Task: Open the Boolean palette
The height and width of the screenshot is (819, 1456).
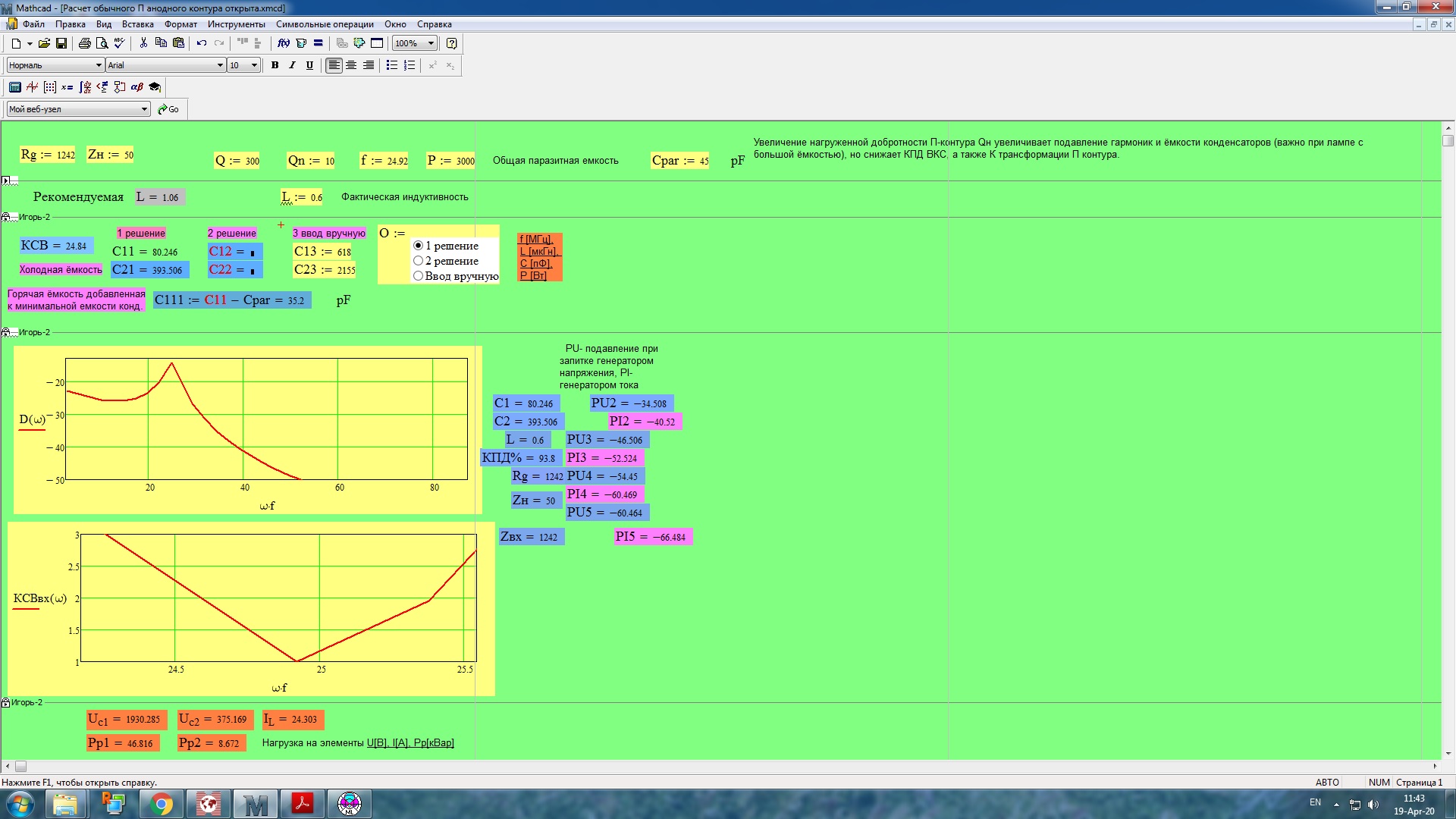Action: coord(102,87)
